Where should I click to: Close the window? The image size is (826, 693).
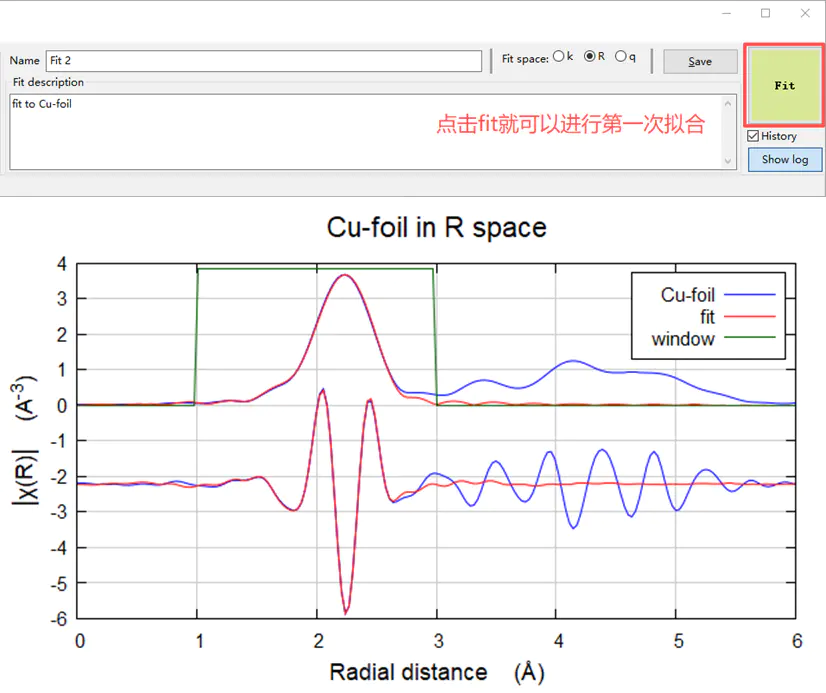805,13
